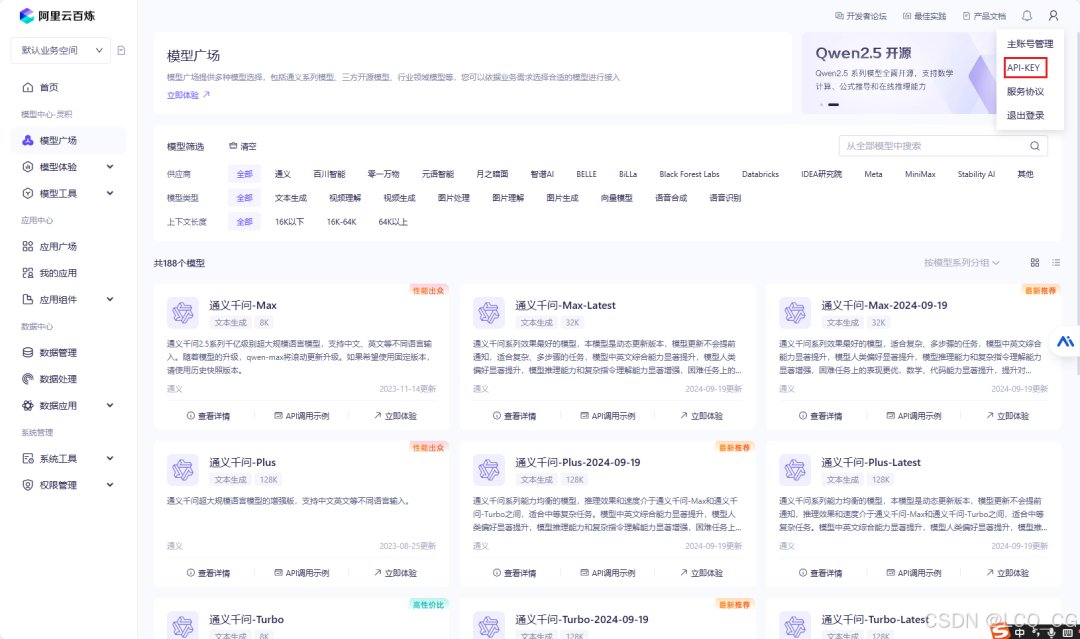This screenshot has width=1080, height=639.
Task: Expand the 模型工具 sidebar group
Action: tap(110, 193)
